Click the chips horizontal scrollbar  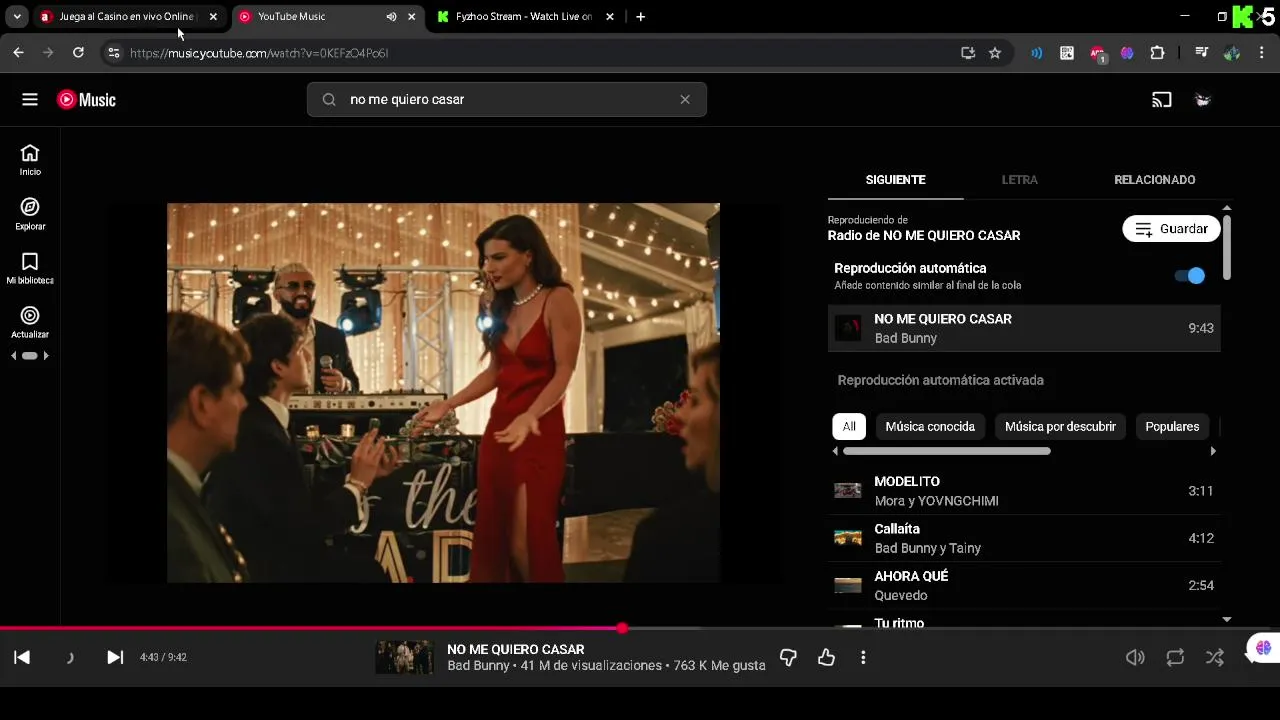click(947, 451)
